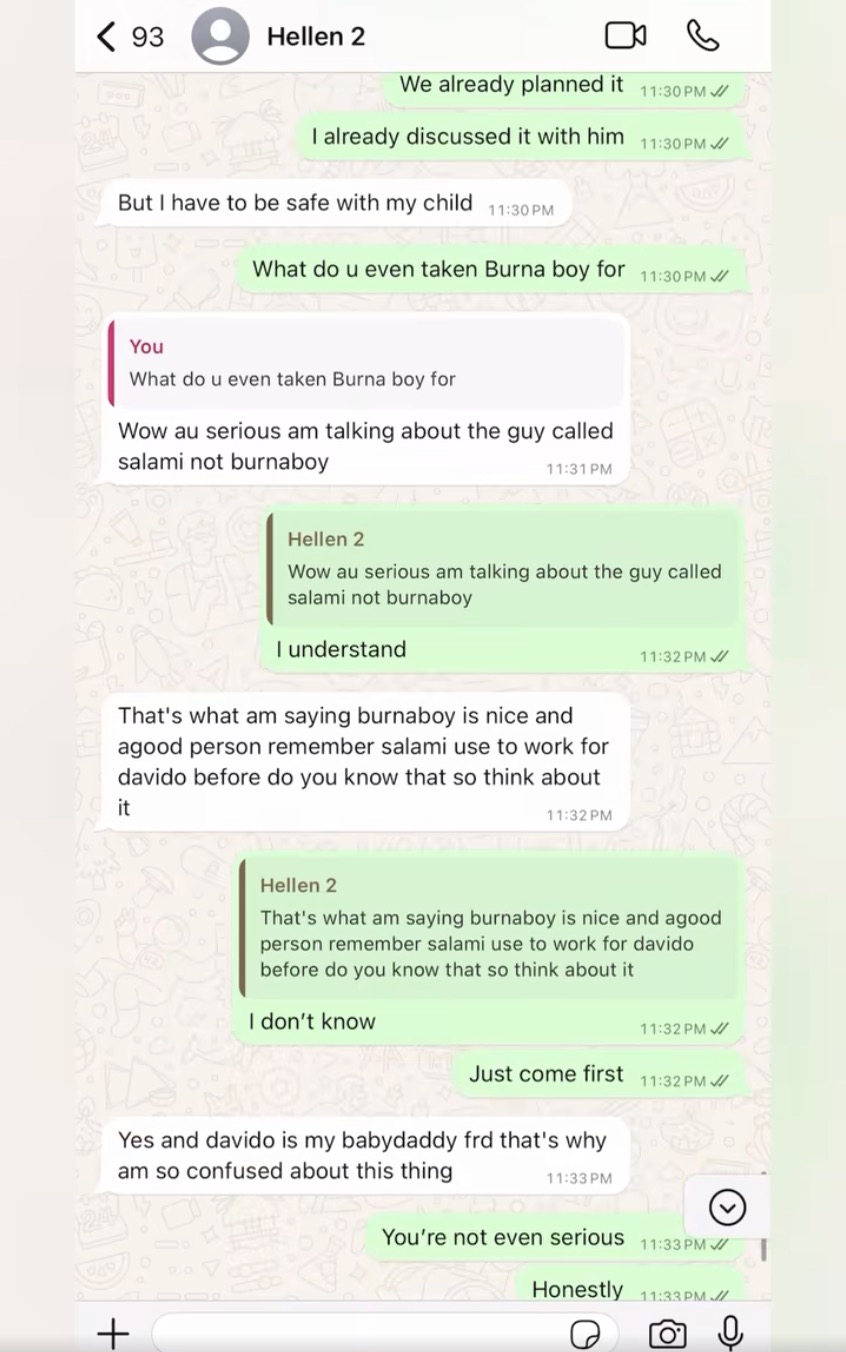Select the 'I understand' message bubble
The height and width of the screenshot is (1352, 846).
tap(341, 649)
